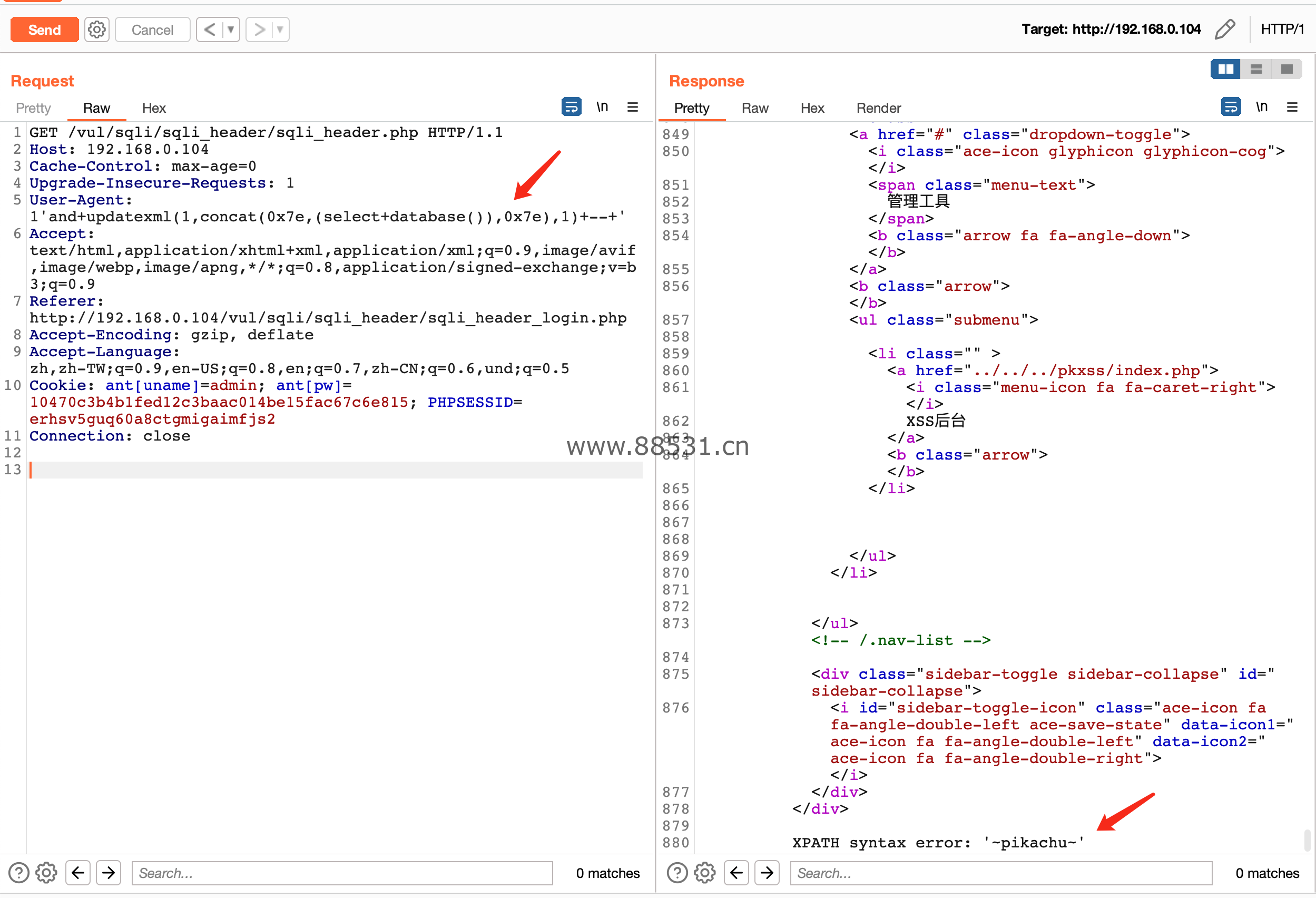Click the Cancel button
Screen dimensions: 1316x898
(152, 30)
